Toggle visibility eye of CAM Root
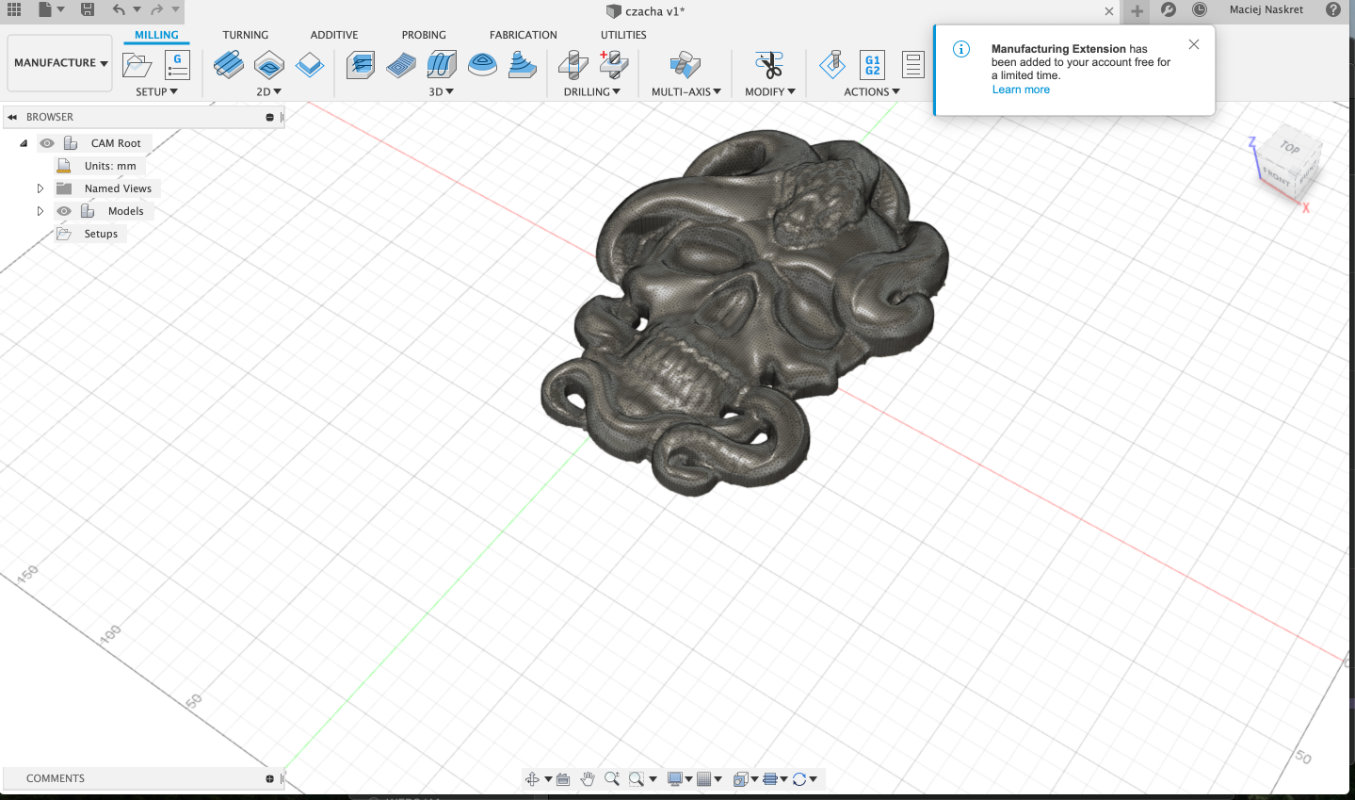 47,143
